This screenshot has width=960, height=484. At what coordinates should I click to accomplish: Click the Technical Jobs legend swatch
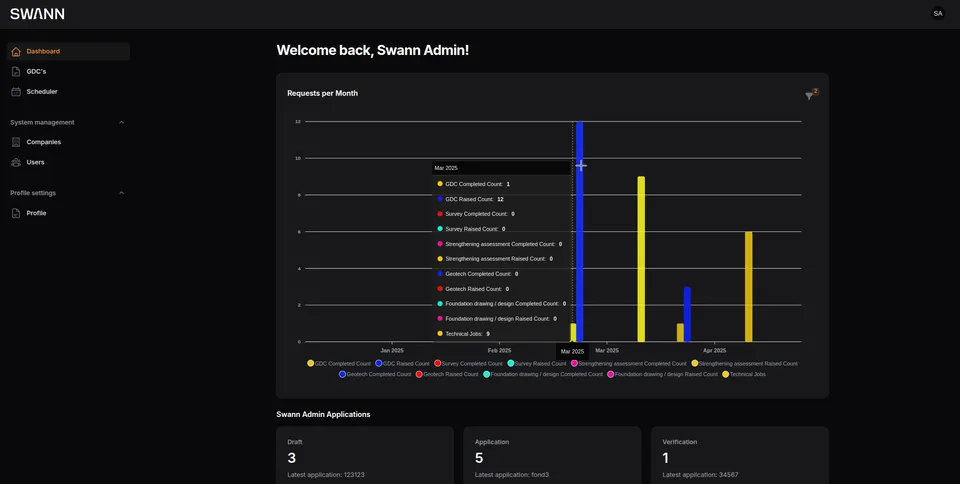pos(726,374)
